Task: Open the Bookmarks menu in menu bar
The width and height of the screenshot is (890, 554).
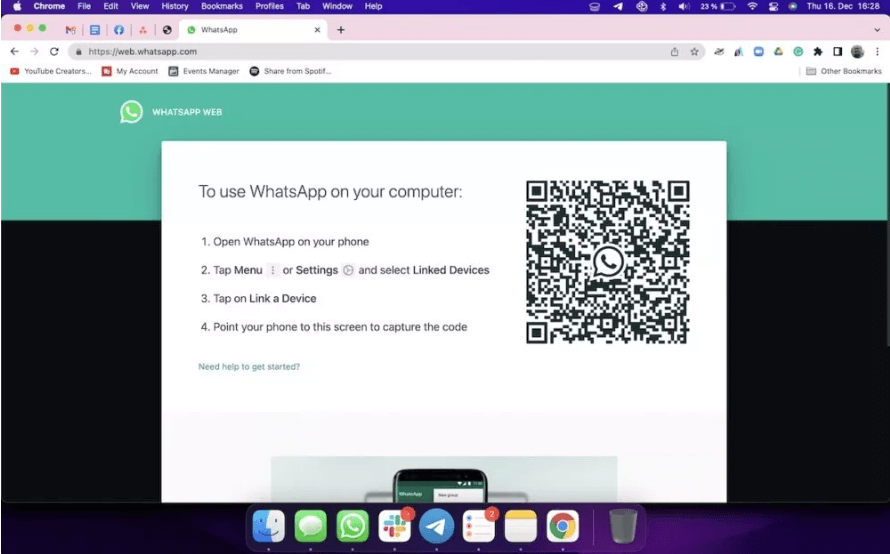Action: tap(221, 6)
